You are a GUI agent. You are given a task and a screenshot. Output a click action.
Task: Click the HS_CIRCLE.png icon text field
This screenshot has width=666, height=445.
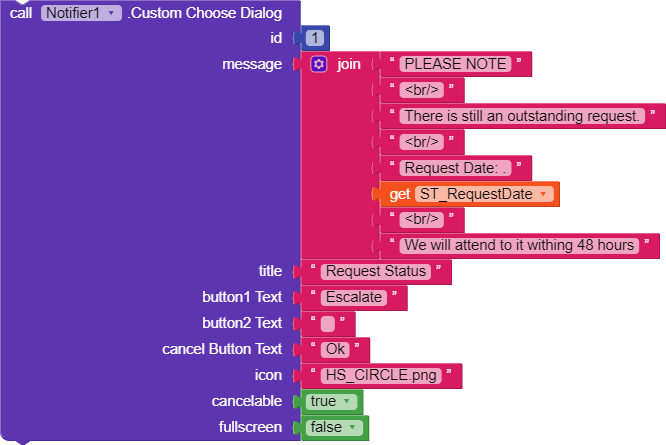tap(381, 375)
